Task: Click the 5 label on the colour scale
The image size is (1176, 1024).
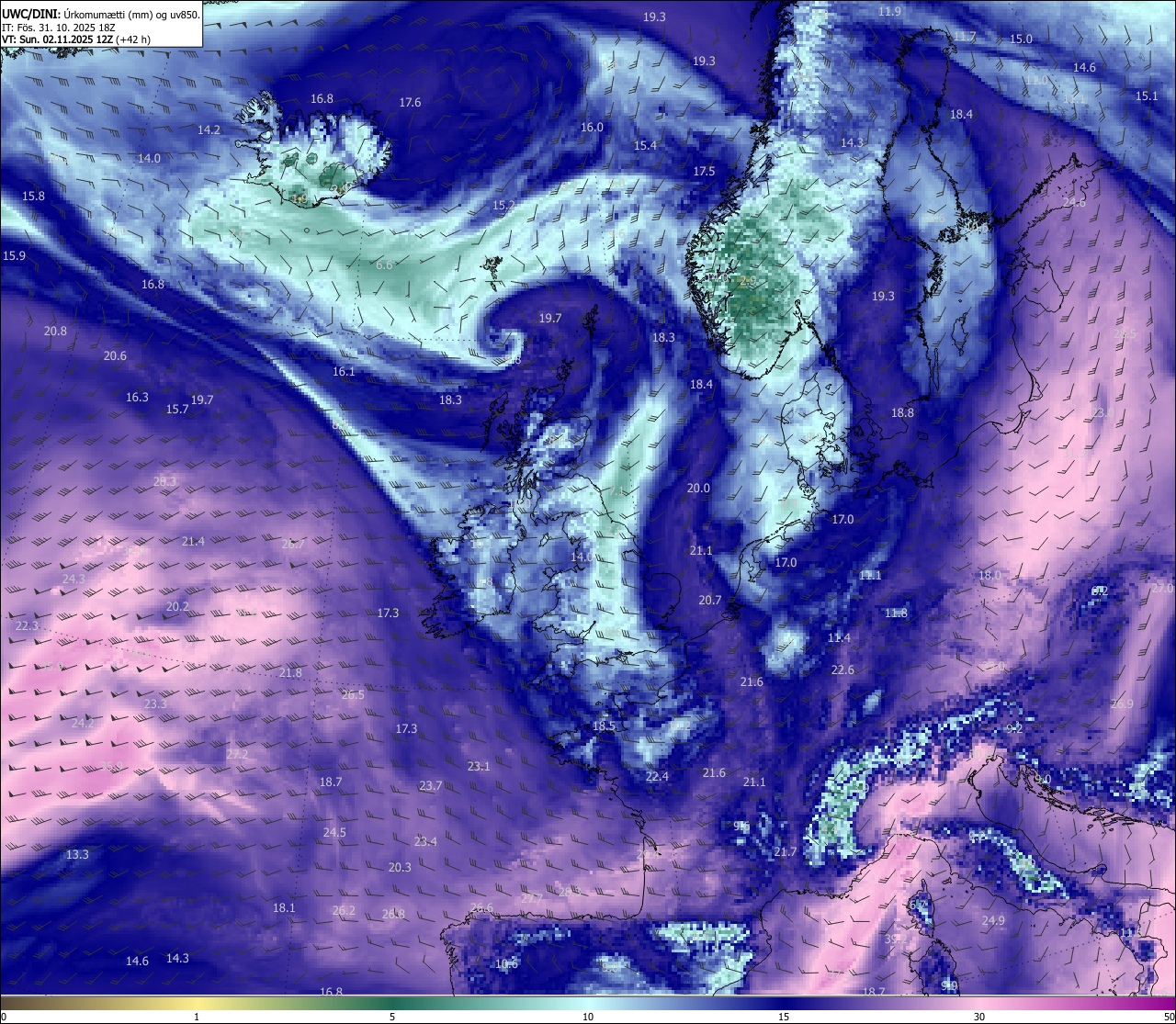Action: pos(392,1017)
